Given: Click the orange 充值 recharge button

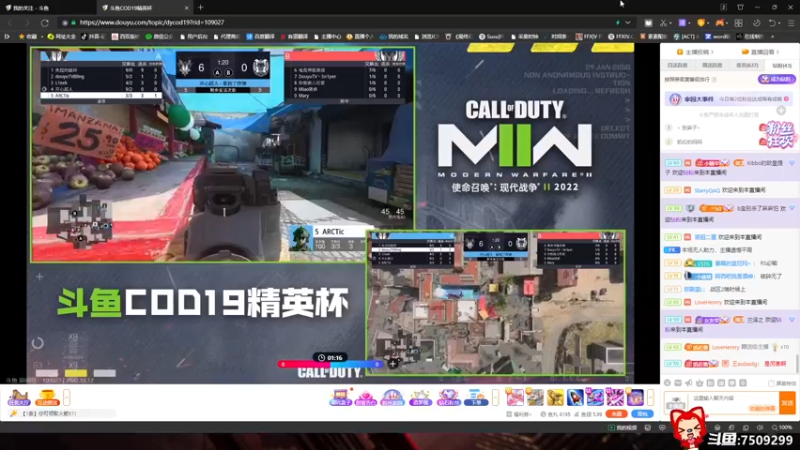Looking at the screenshot, I should [616, 414].
